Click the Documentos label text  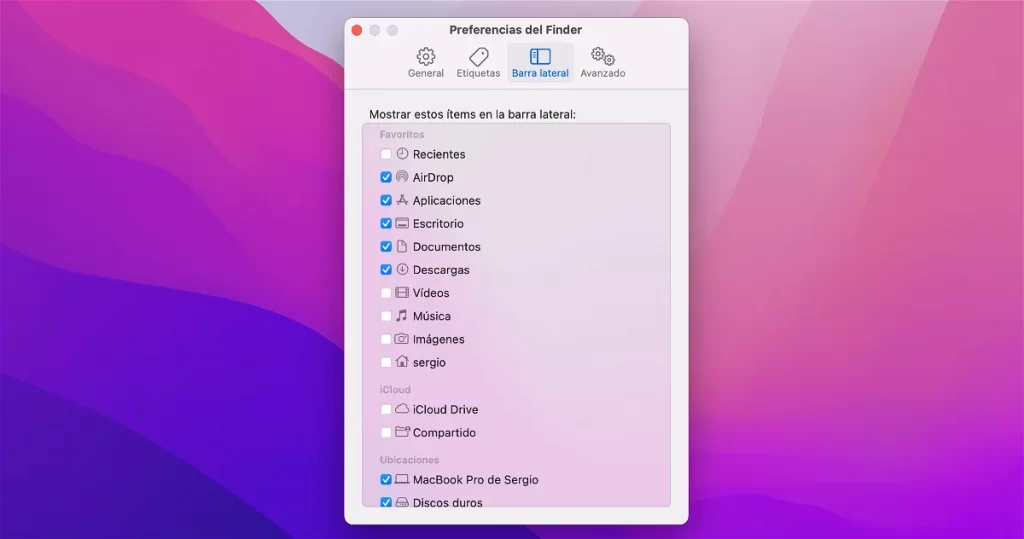tap(447, 246)
